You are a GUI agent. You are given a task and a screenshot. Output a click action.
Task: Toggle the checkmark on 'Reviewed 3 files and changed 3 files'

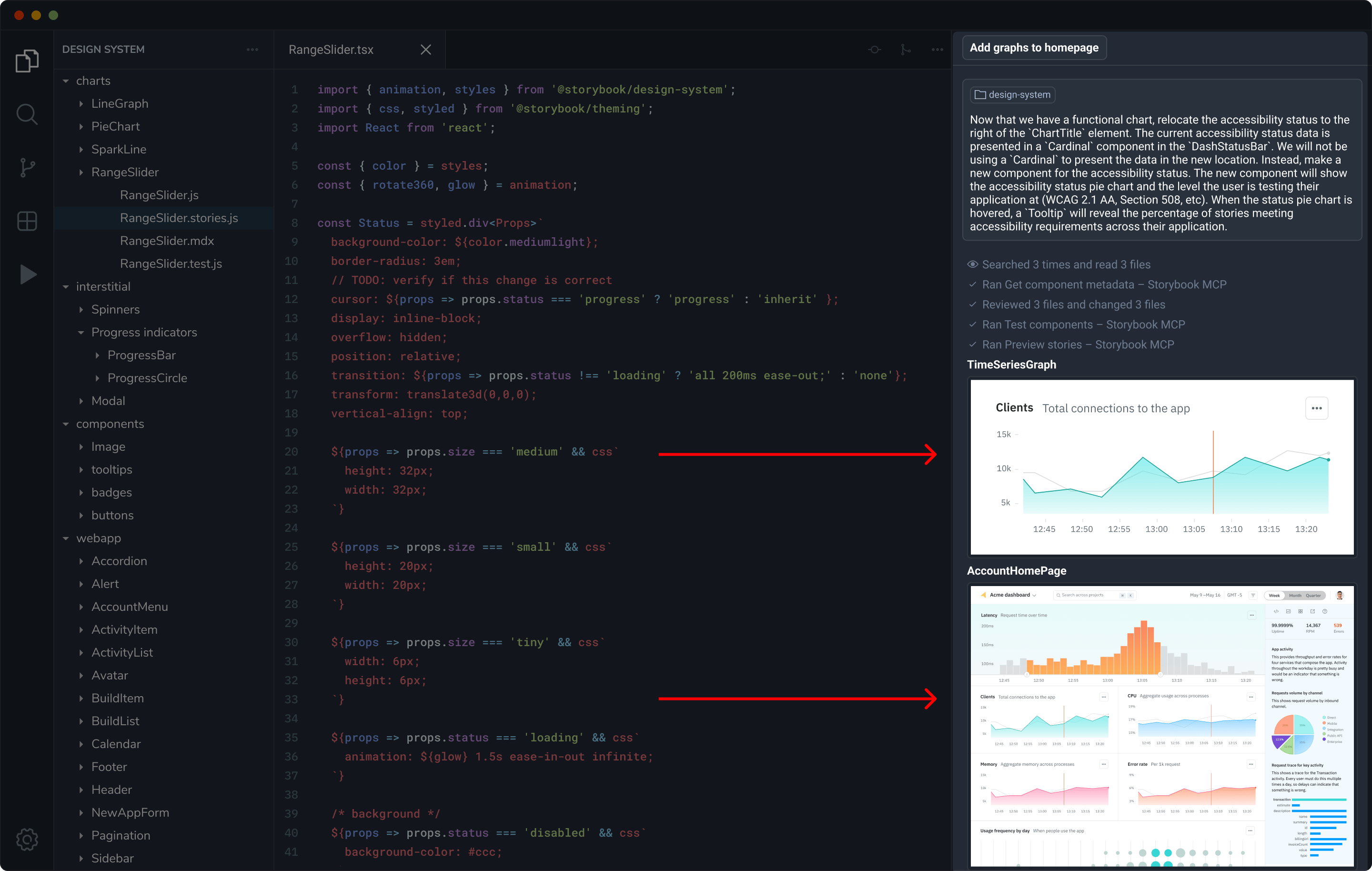(x=973, y=304)
